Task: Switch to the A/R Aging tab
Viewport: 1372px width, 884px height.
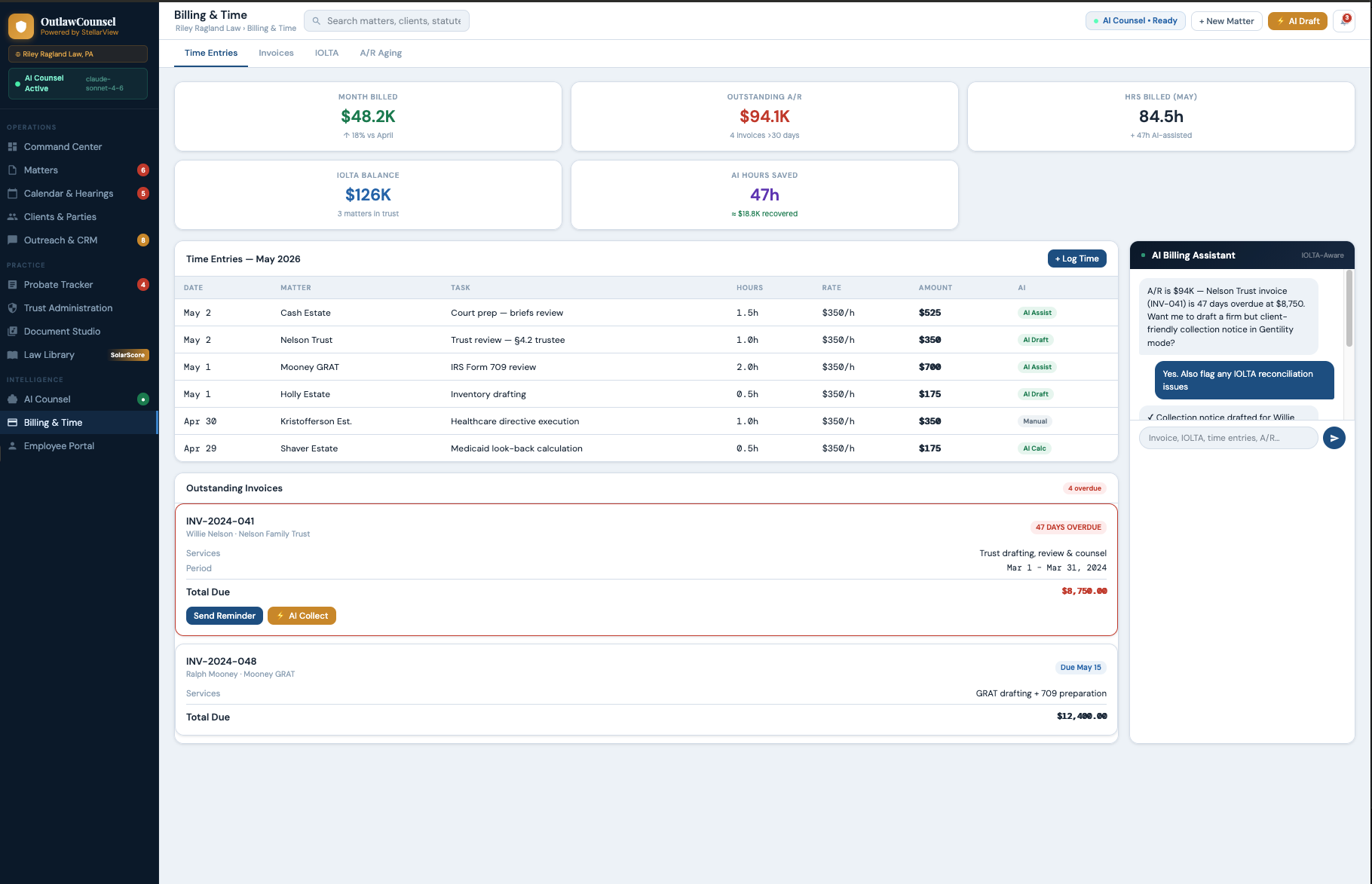Action: coord(381,53)
